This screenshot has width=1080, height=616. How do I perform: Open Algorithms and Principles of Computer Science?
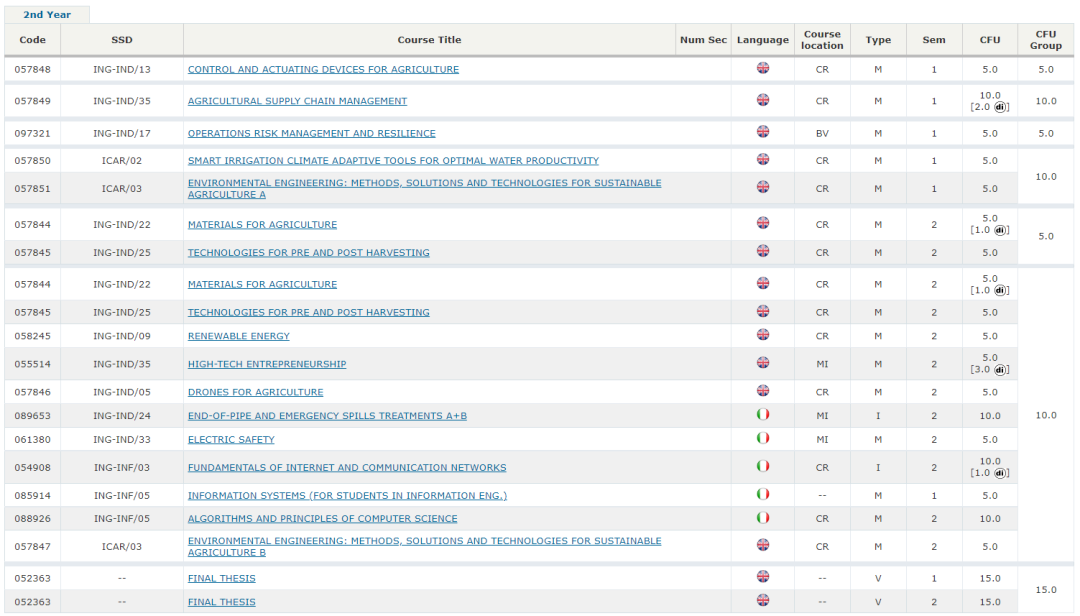322,519
